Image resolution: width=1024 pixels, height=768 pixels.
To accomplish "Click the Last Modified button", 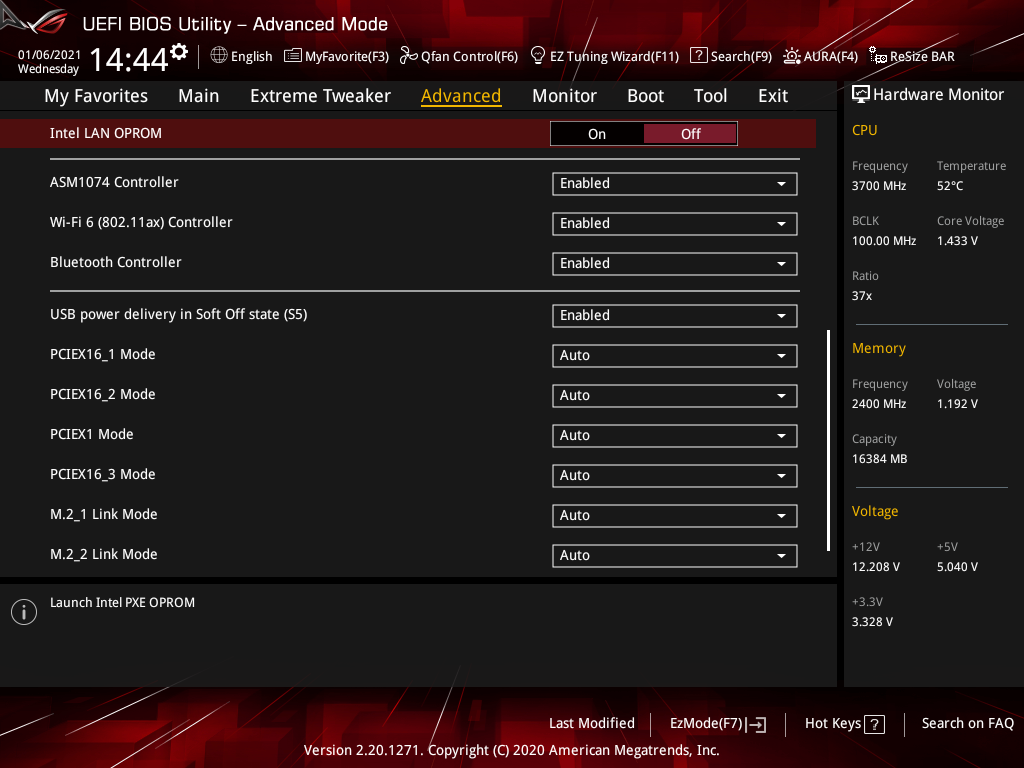I will click(592, 724).
